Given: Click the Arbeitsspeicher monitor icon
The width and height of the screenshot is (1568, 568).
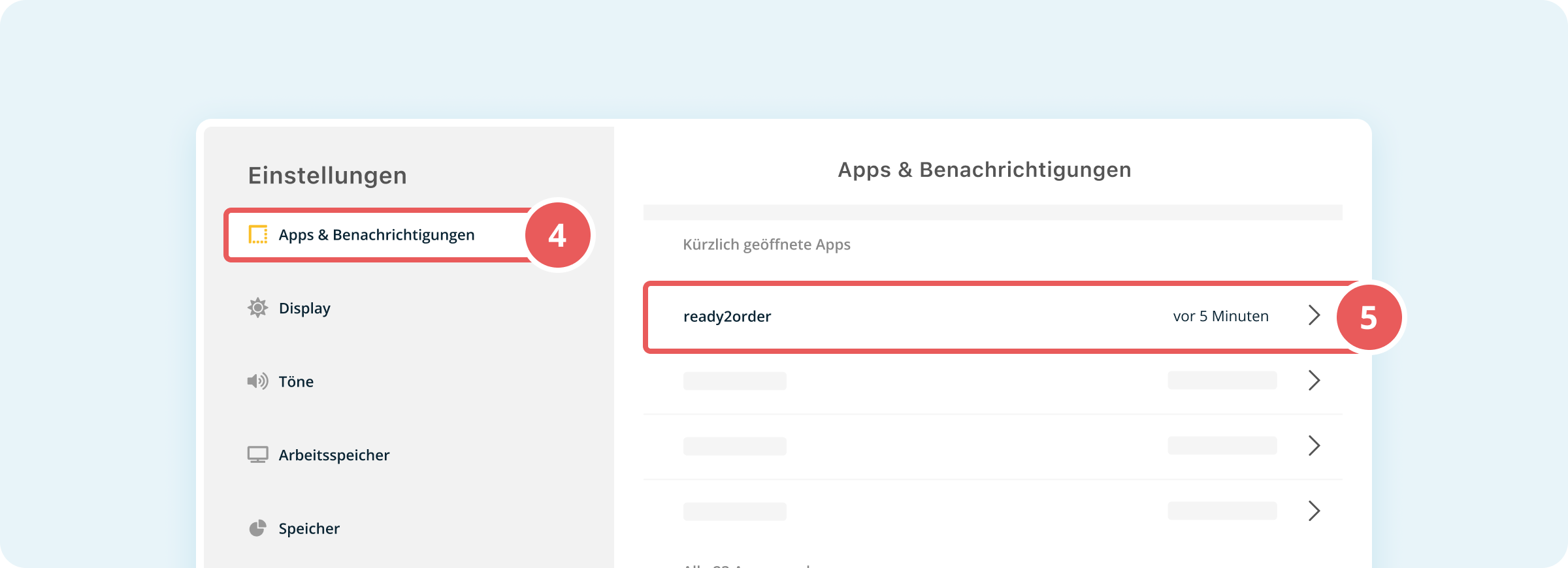Looking at the screenshot, I should [x=258, y=454].
